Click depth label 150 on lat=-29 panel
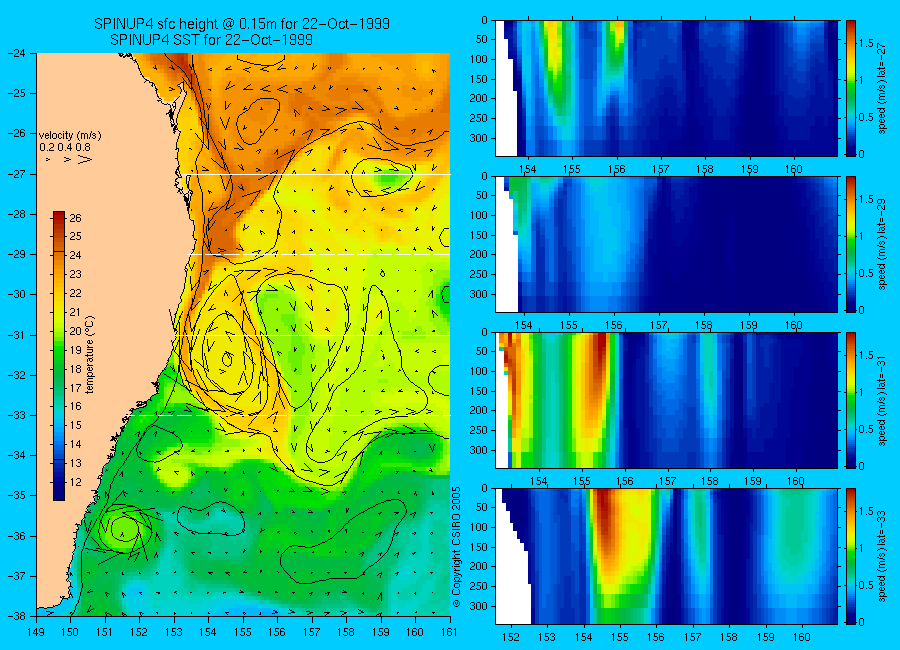Image resolution: width=900 pixels, height=650 pixels. (x=479, y=235)
